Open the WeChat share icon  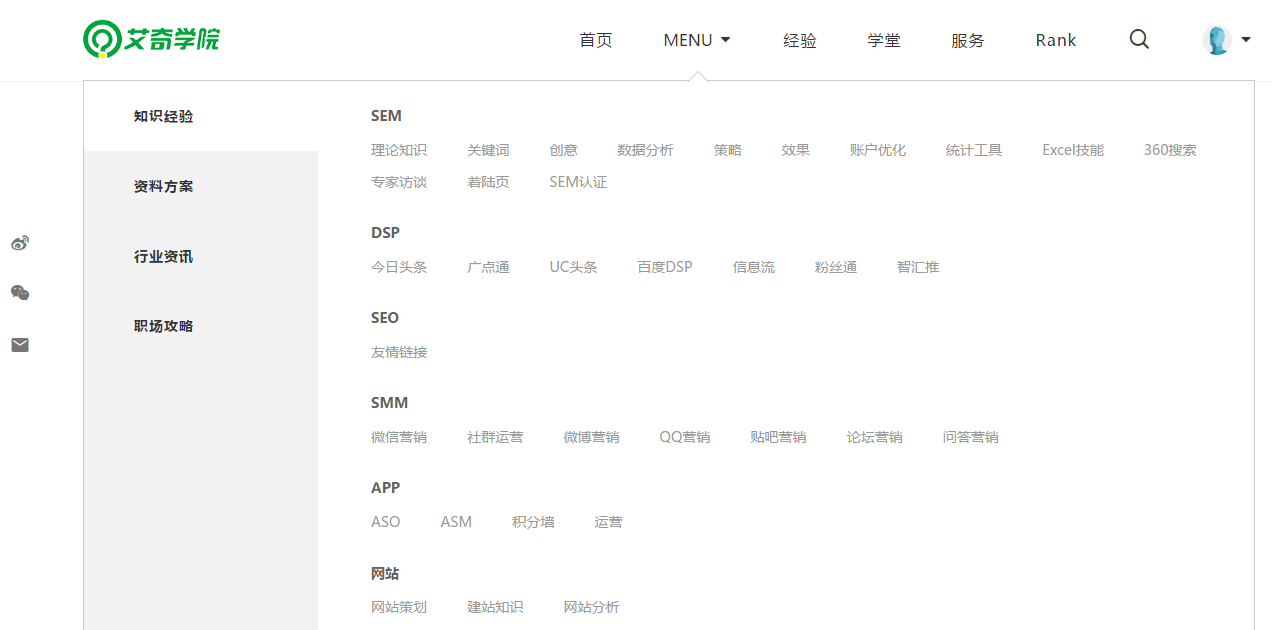pyautogui.click(x=20, y=293)
